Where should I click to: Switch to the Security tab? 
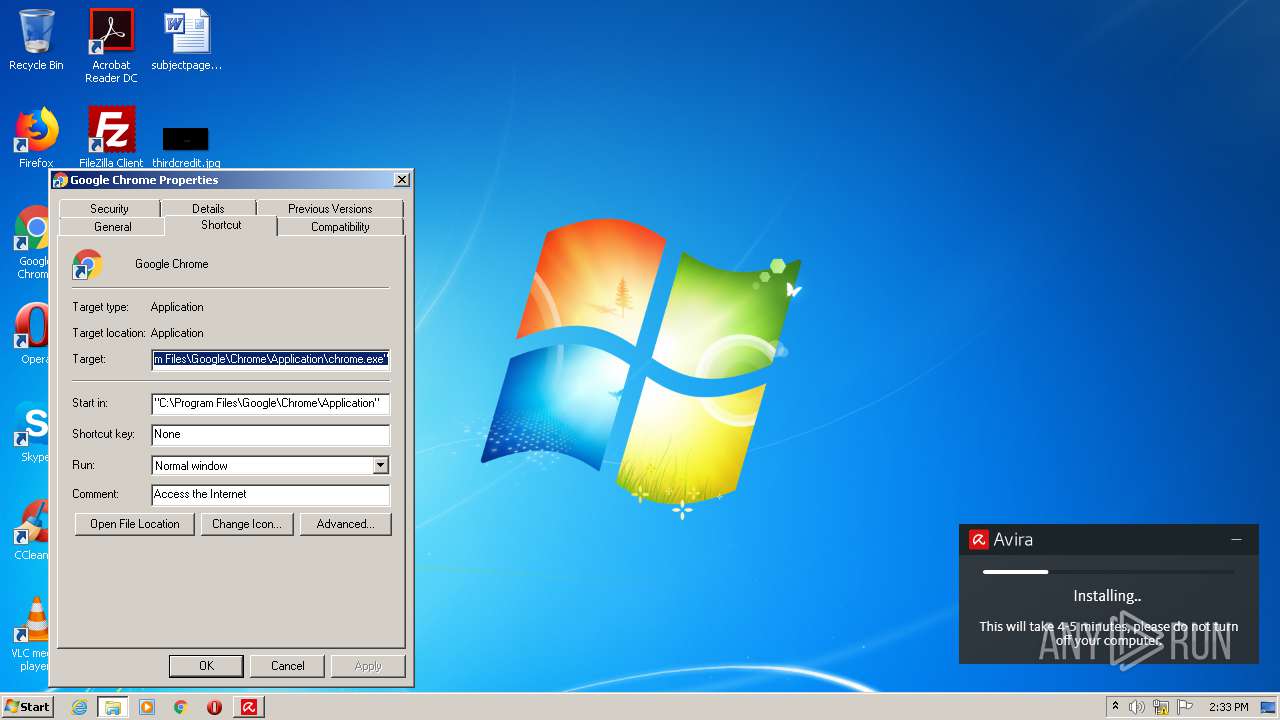click(109, 208)
